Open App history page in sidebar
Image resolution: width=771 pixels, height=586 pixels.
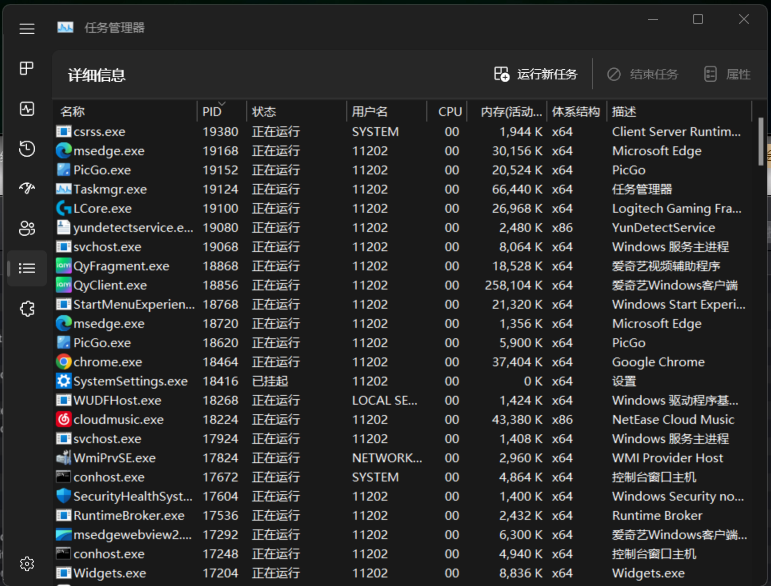coord(27,148)
